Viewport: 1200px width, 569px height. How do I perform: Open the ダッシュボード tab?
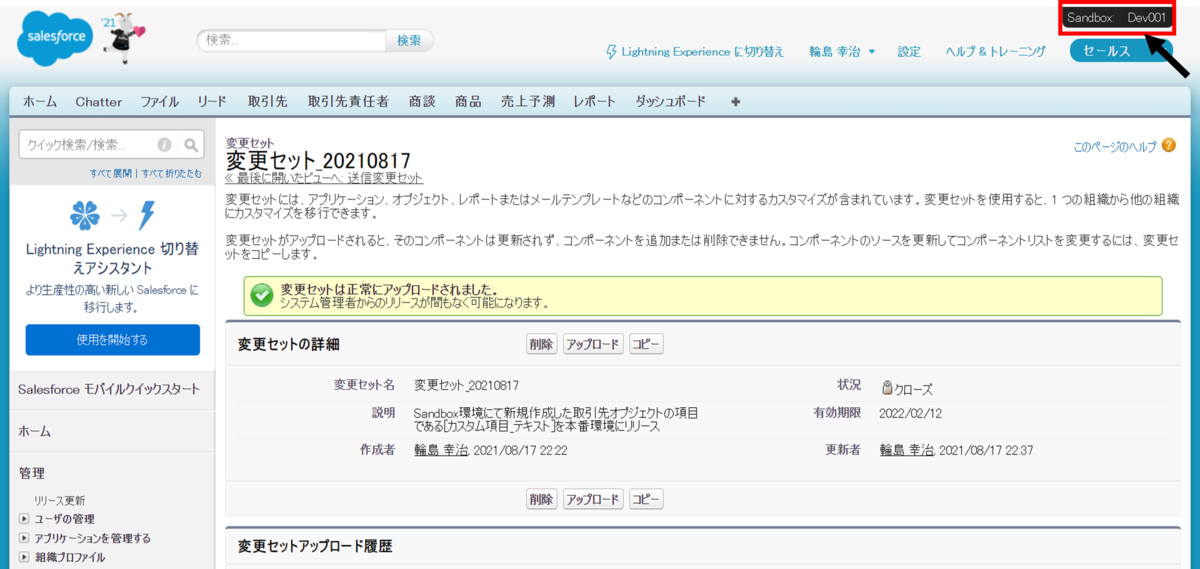click(671, 102)
